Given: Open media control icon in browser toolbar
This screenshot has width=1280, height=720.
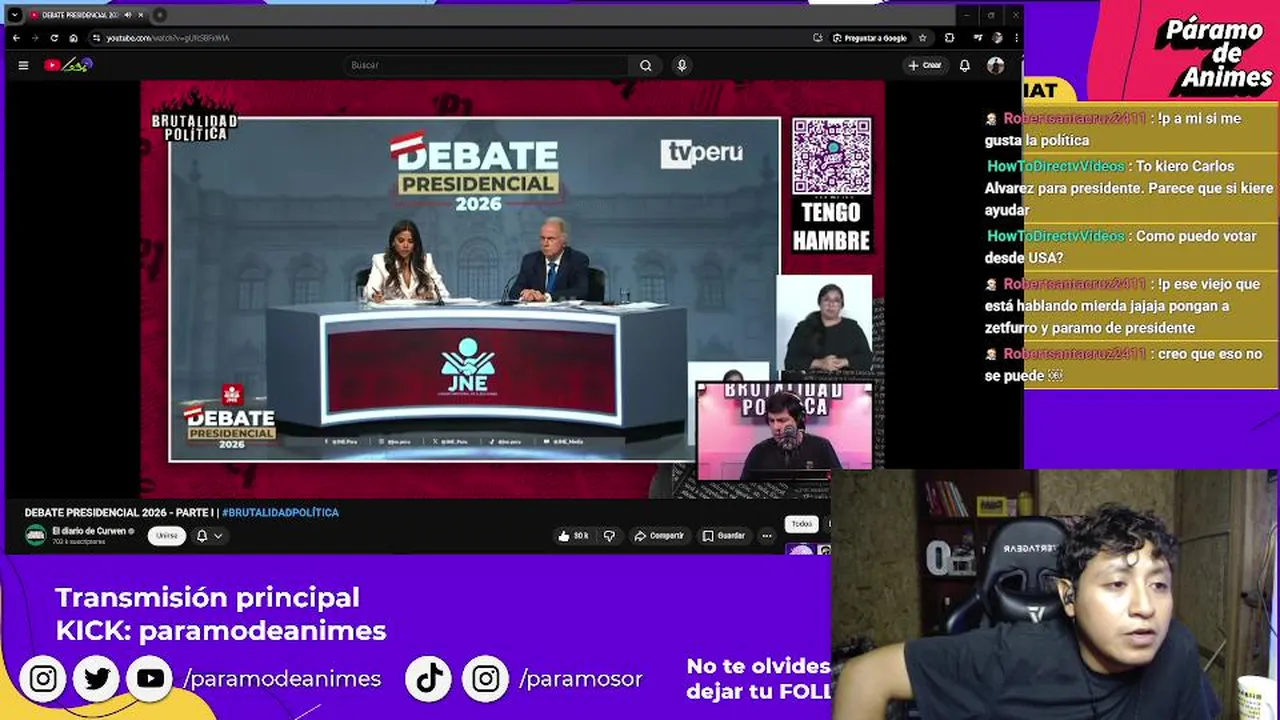Looking at the screenshot, I should 976,38.
